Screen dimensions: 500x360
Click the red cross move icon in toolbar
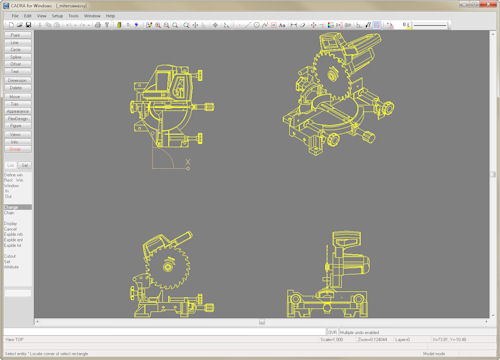pyautogui.click(x=313, y=25)
